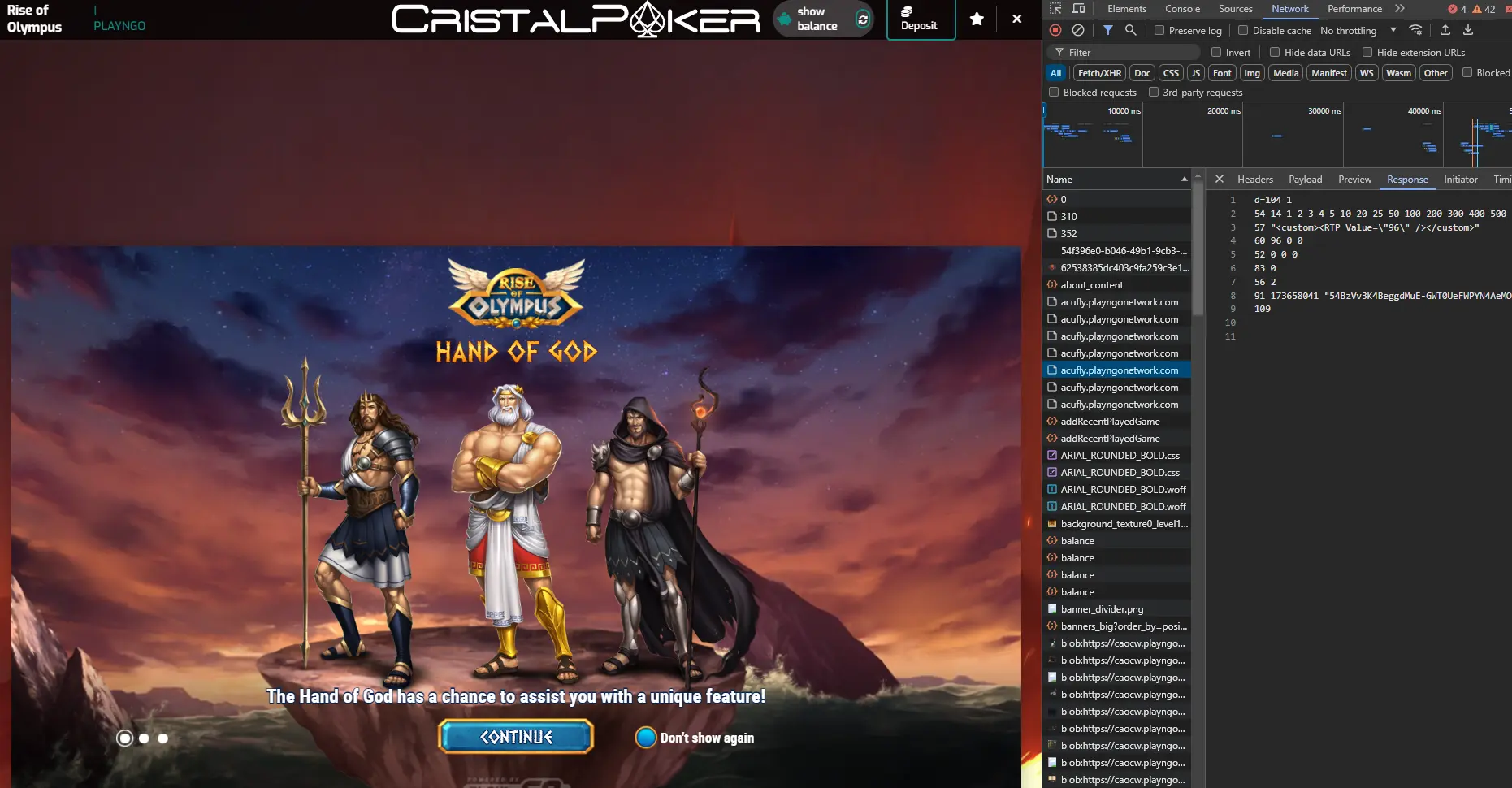Import HAR file upload icon
Image resolution: width=1512 pixels, height=788 pixels.
tap(1445, 30)
